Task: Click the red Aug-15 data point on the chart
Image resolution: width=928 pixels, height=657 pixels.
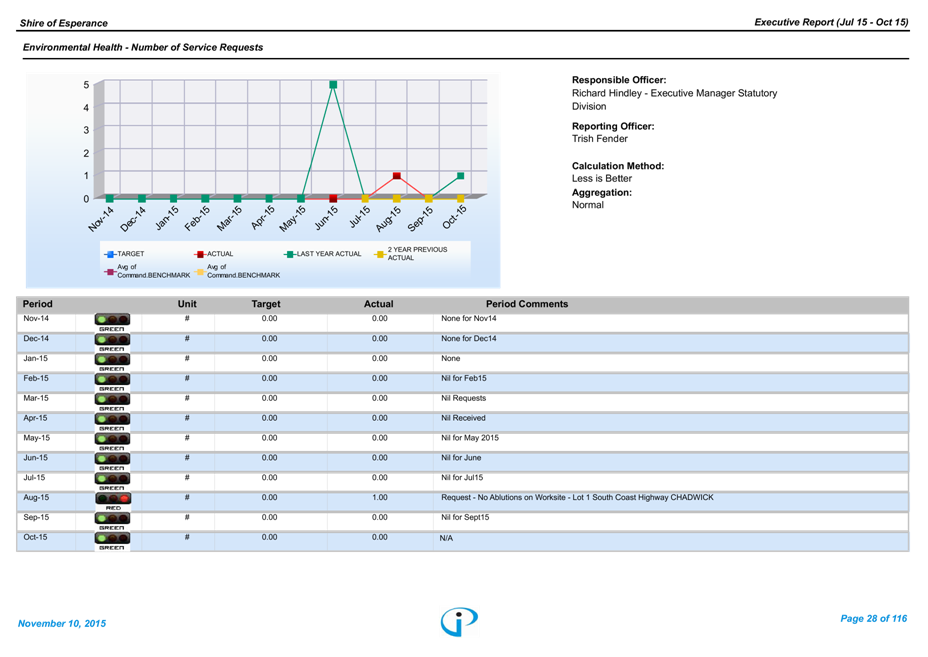Action: pyautogui.click(x=397, y=176)
